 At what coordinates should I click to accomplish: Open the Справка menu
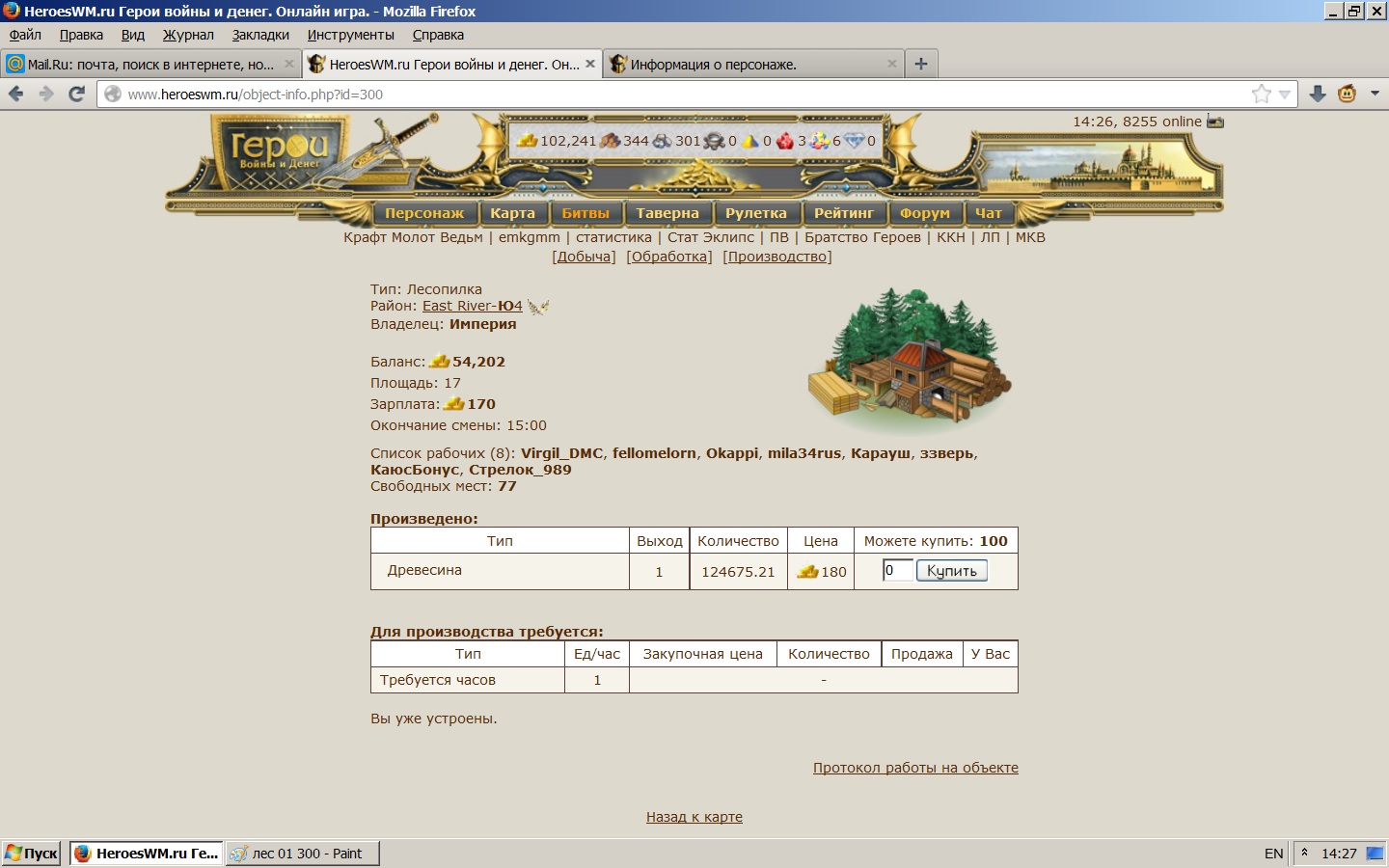click(x=438, y=35)
